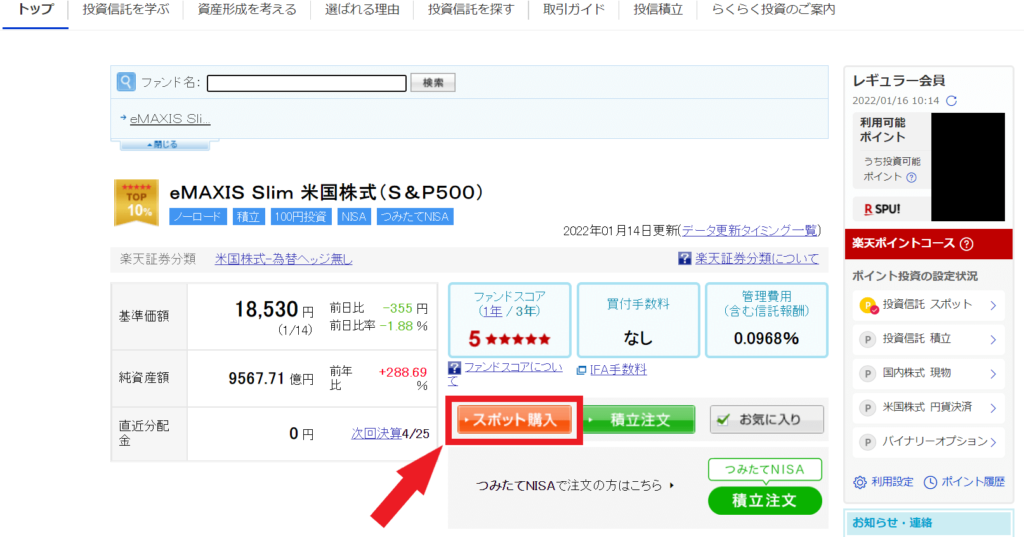Screen dimensions: 1024x537
Task: Click the 18,530 base price value
Action: [x=266, y=310]
